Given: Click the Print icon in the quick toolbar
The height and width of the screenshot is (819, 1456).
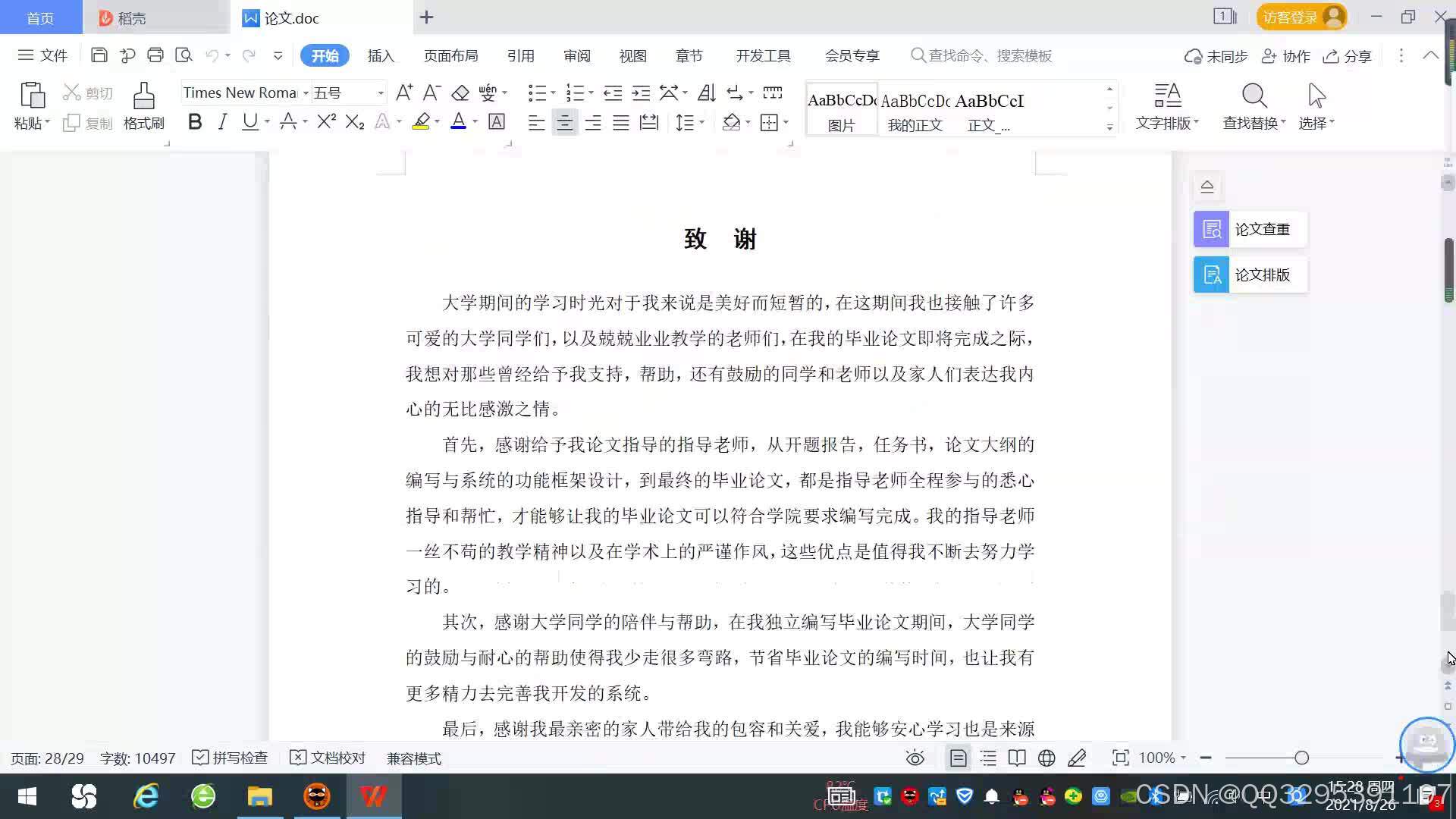Looking at the screenshot, I should (155, 55).
